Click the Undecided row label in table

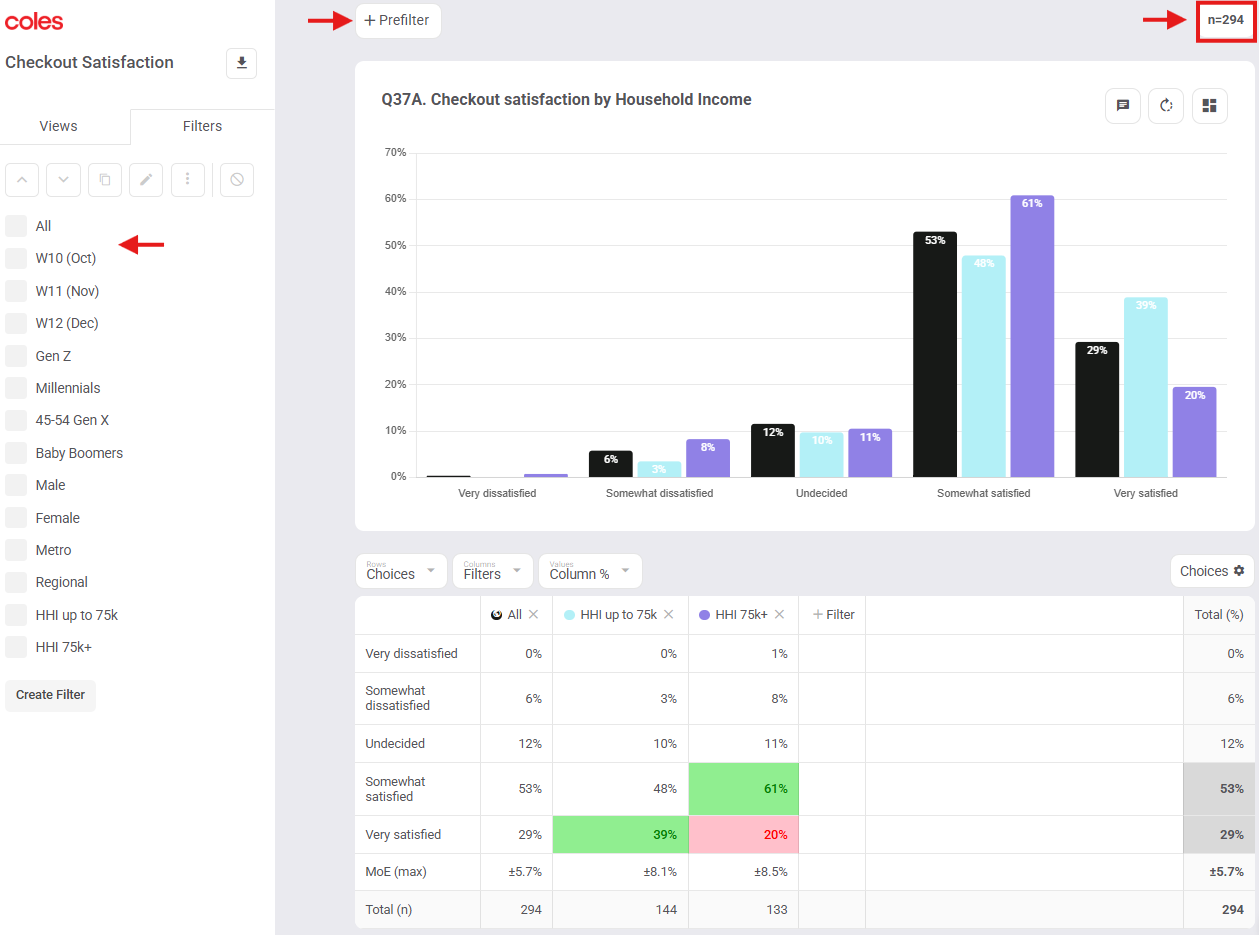395,744
